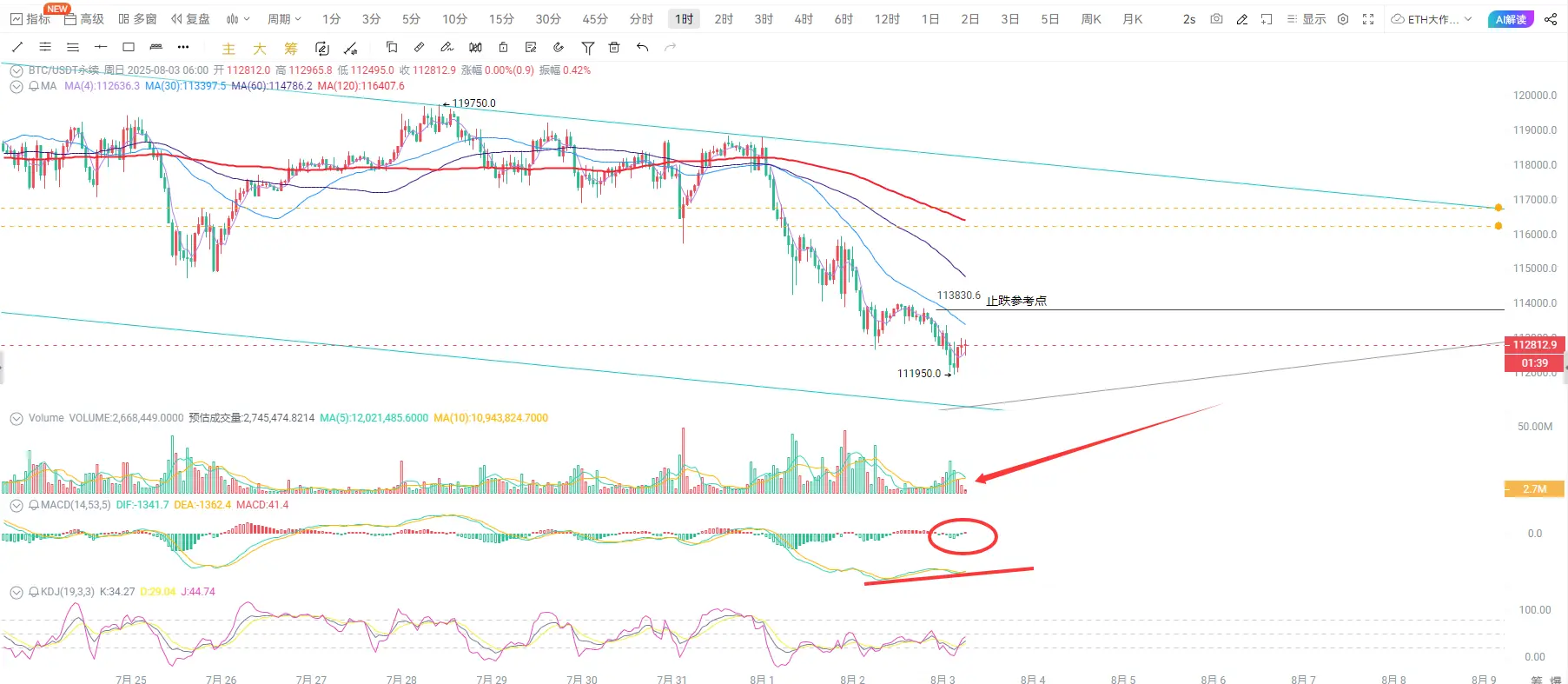Collapse the MA indicator row
The height and width of the screenshot is (684, 1568).
16,86
